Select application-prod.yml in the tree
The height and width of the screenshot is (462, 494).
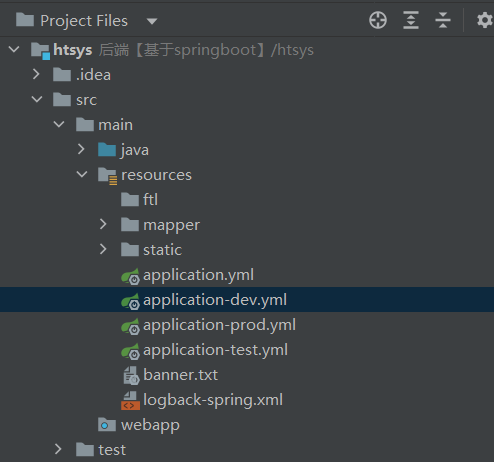point(219,325)
